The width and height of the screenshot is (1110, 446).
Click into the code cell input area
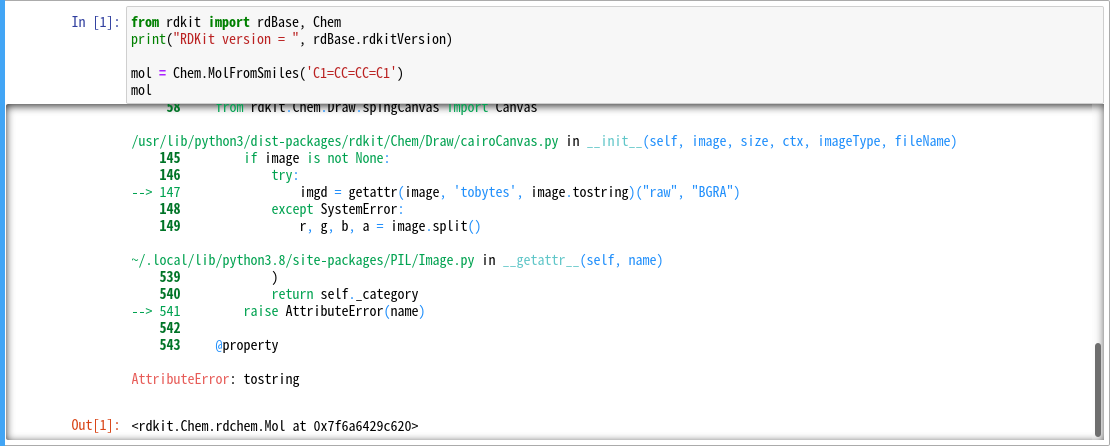pyautogui.click(x=613, y=55)
